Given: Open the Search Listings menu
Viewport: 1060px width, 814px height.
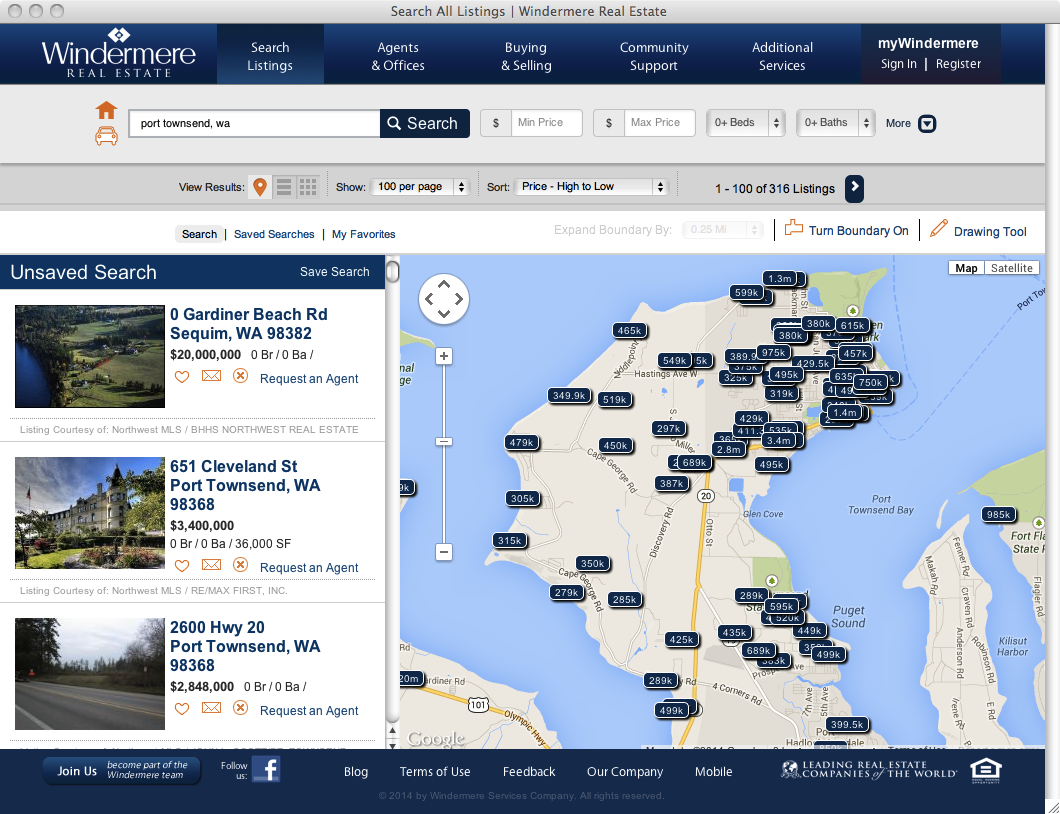Looking at the screenshot, I should pyautogui.click(x=270, y=56).
